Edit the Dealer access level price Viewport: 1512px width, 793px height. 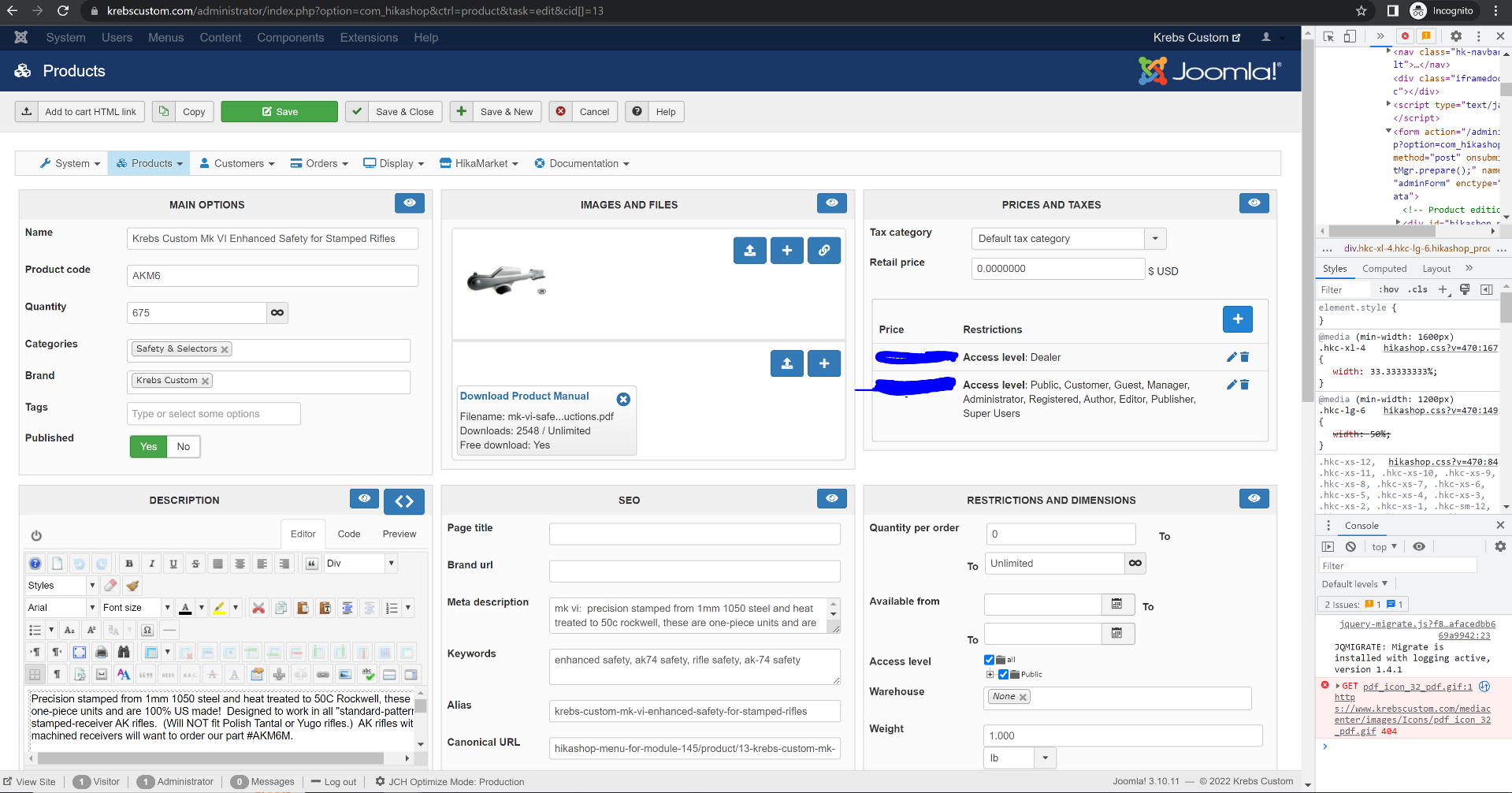pos(1232,357)
